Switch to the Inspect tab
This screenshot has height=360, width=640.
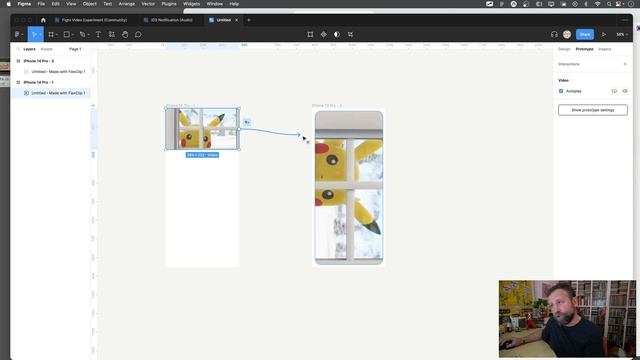coord(605,49)
